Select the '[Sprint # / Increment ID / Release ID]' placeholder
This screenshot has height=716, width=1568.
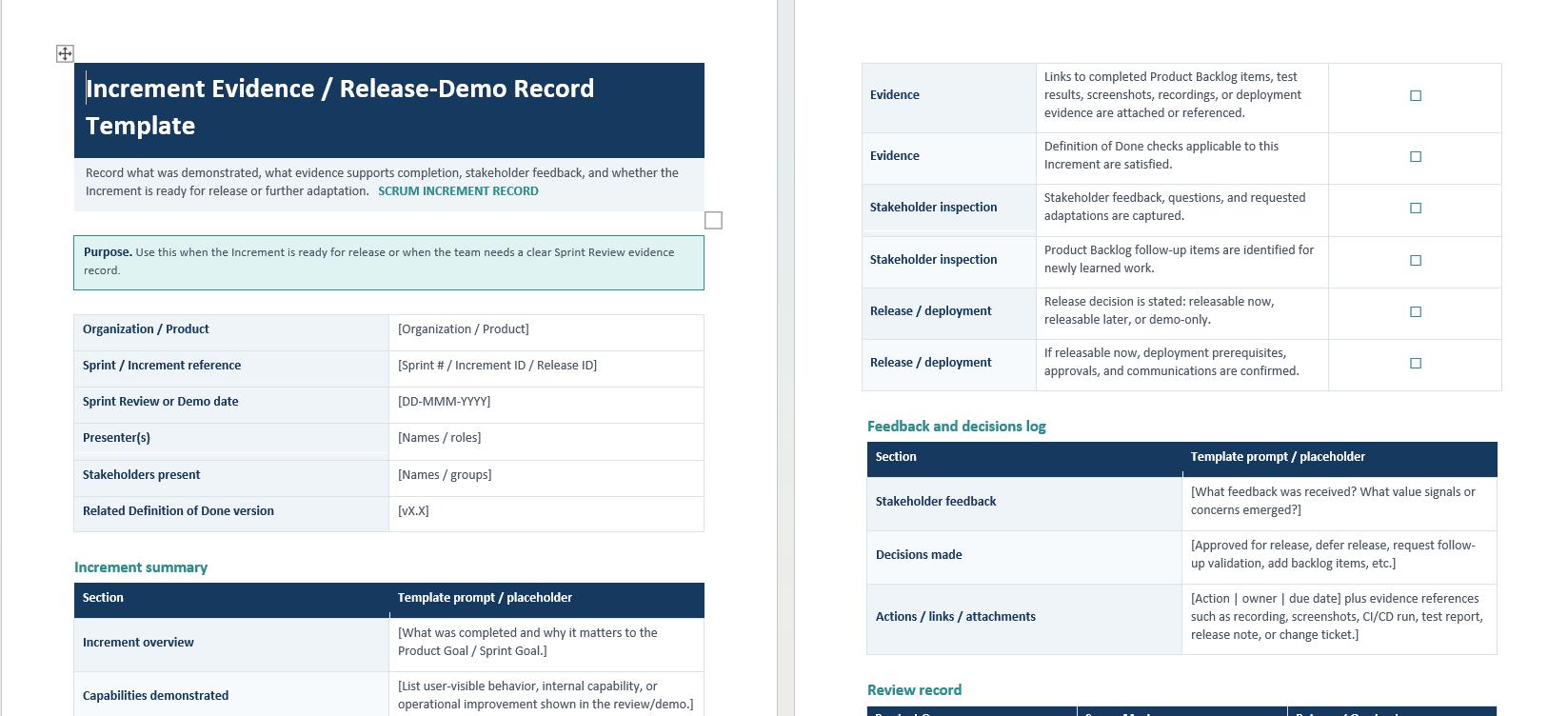tap(497, 366)
